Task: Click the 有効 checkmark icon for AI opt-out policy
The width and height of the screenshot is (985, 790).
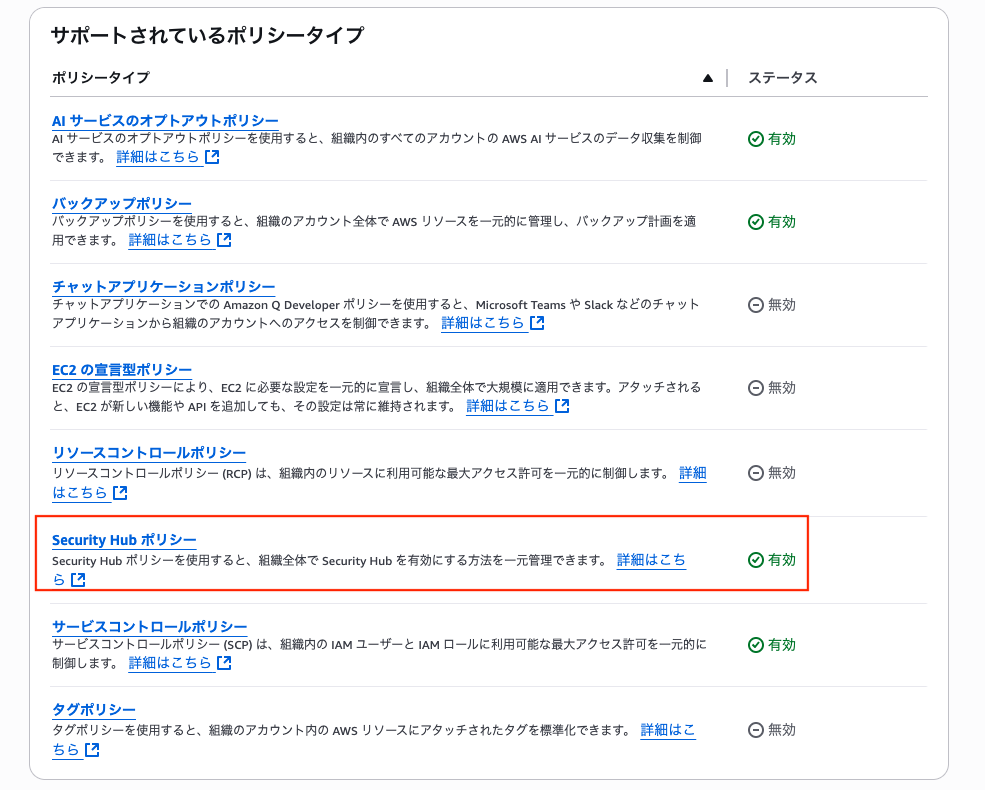Action: (756, 139)
